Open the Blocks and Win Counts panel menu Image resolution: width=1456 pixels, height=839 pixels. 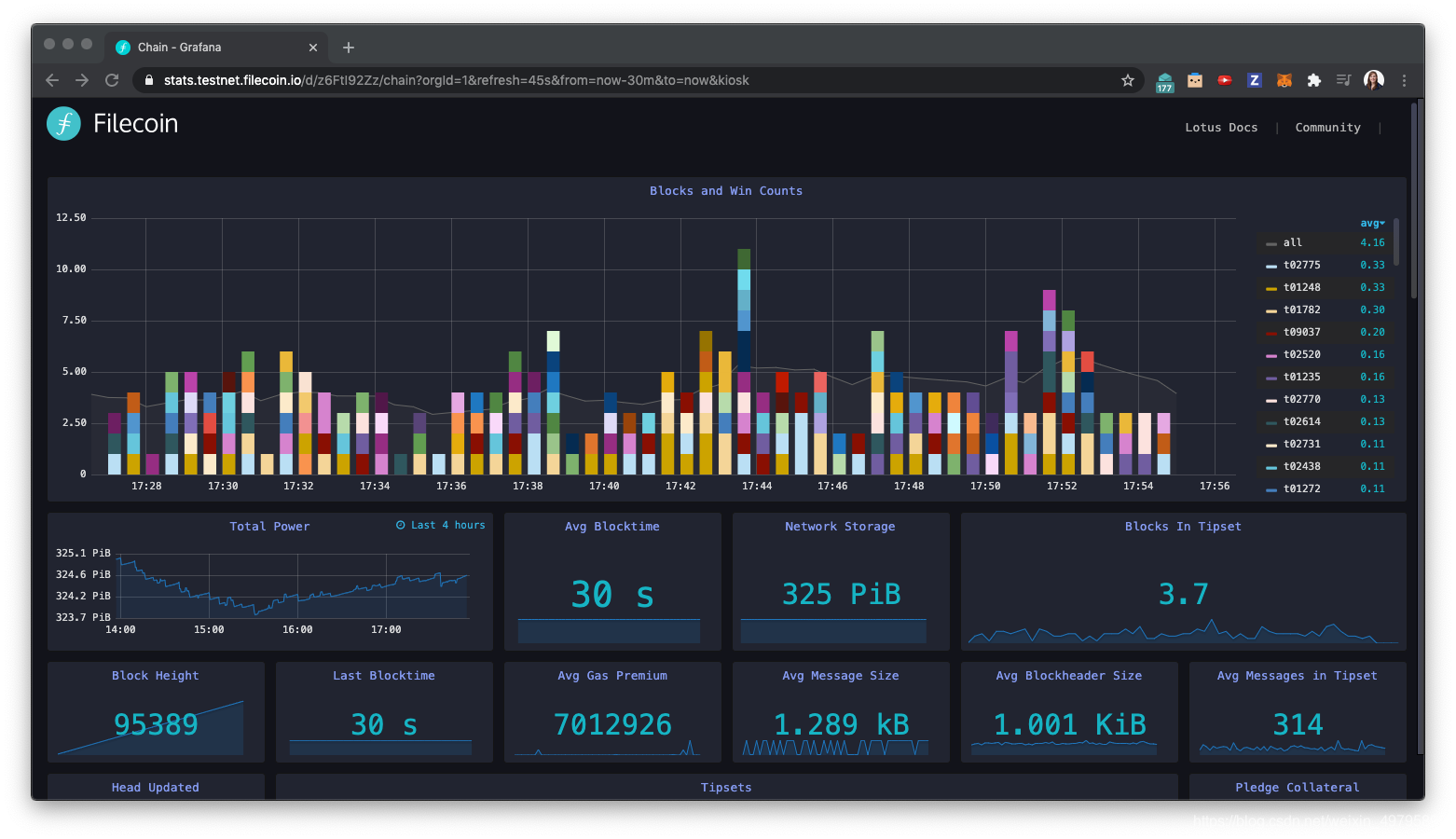[x=726, y=191]
